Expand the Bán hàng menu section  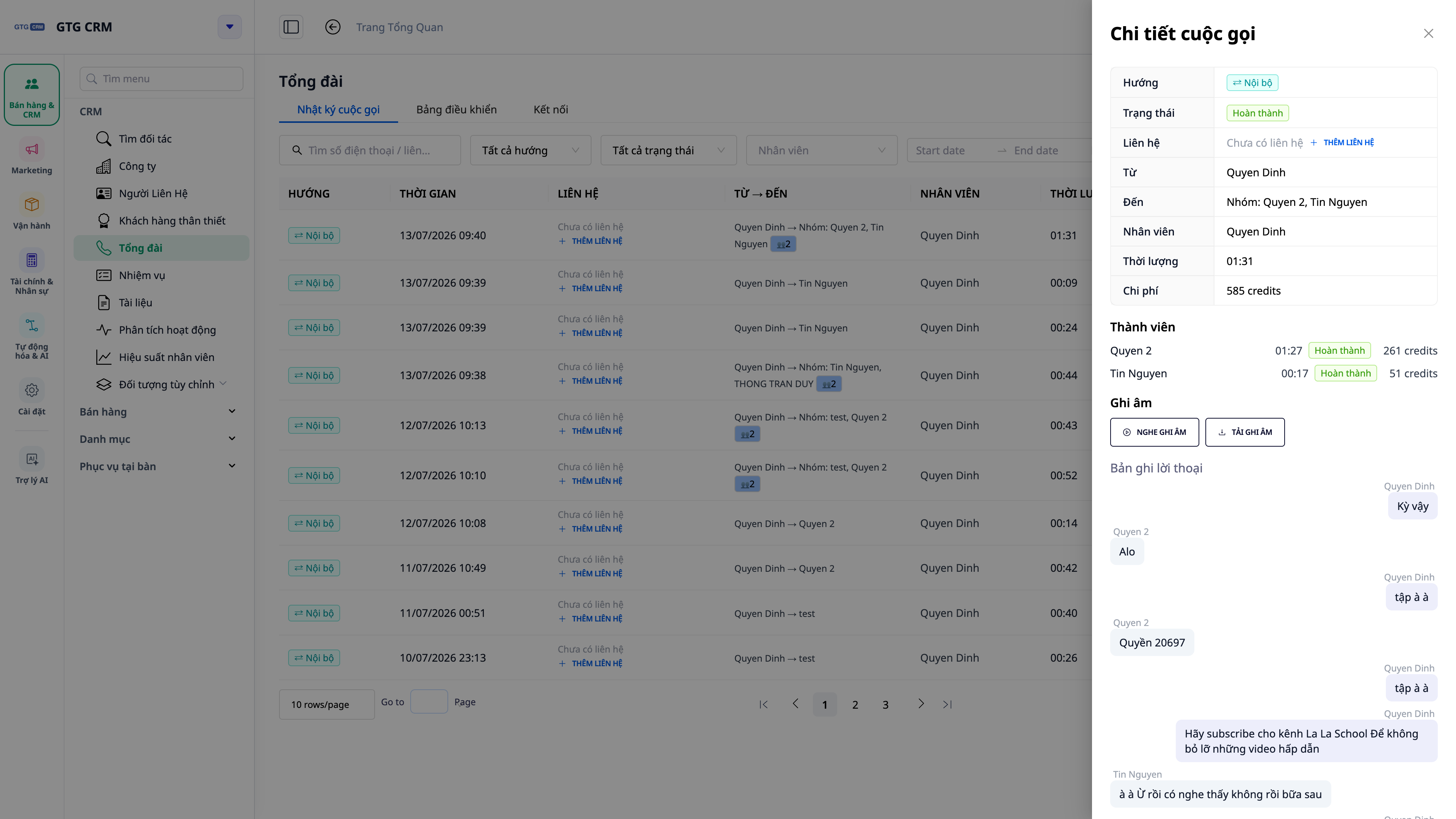pyautogui.click(x=157, y=412)
